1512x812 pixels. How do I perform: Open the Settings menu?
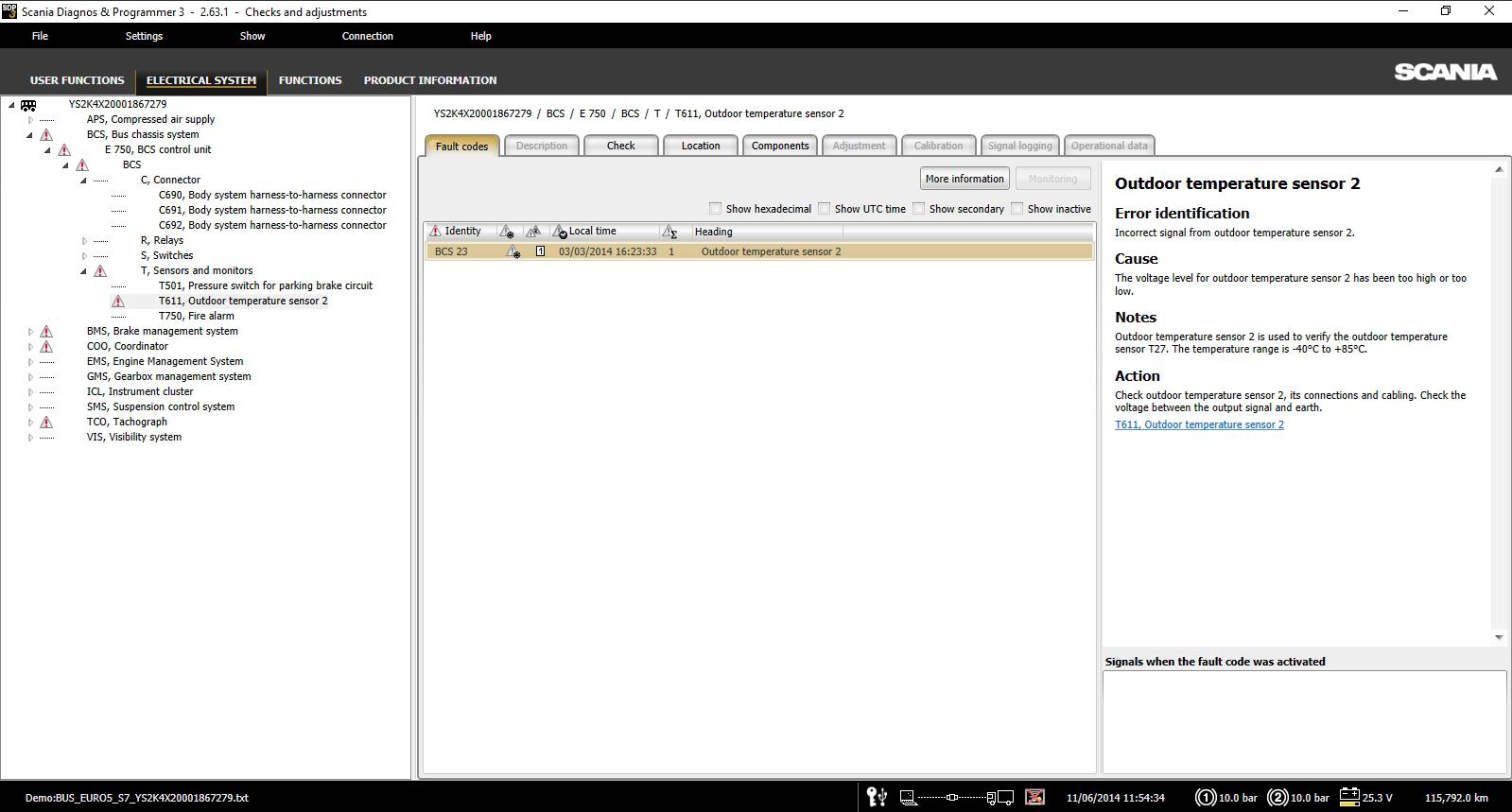tap(144, 36)
